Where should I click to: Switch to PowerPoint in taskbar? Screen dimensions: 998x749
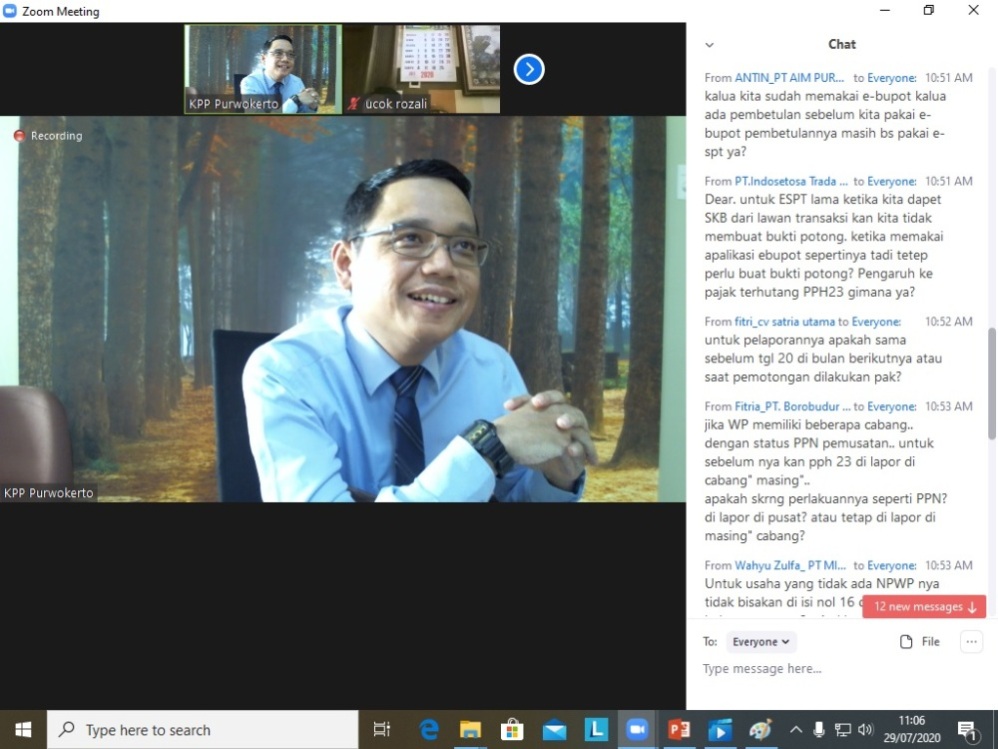click(678, 730)
